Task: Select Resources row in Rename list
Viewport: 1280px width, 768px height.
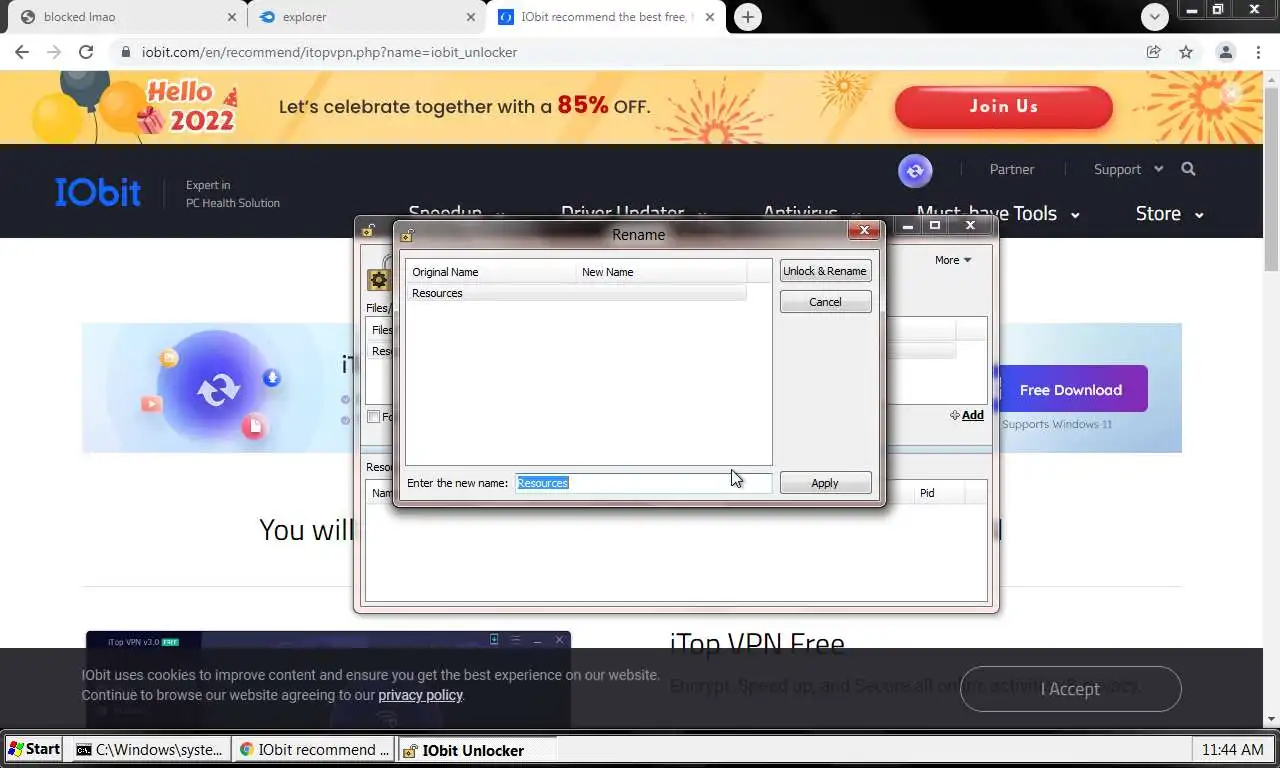Action: coord(578,293)
